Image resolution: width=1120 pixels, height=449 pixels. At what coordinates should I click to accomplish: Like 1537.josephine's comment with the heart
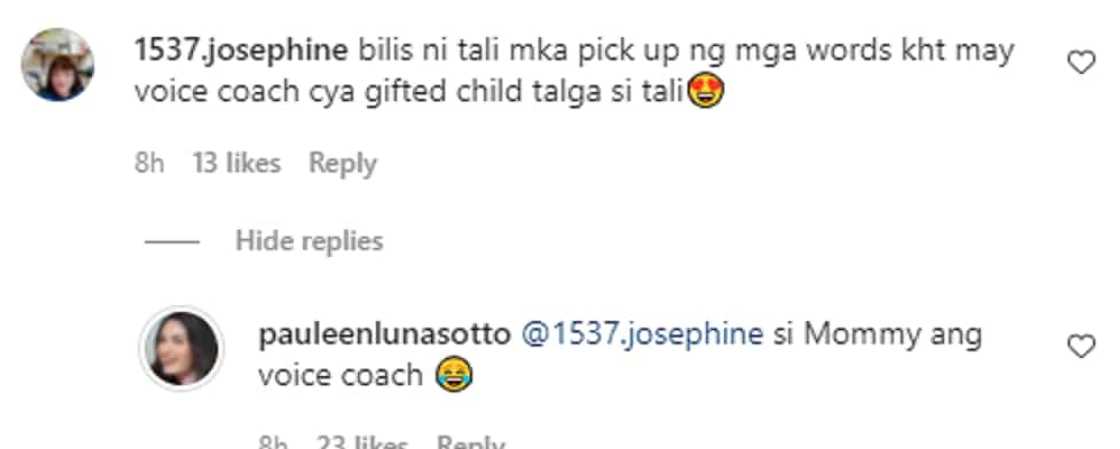point(1081,64)
